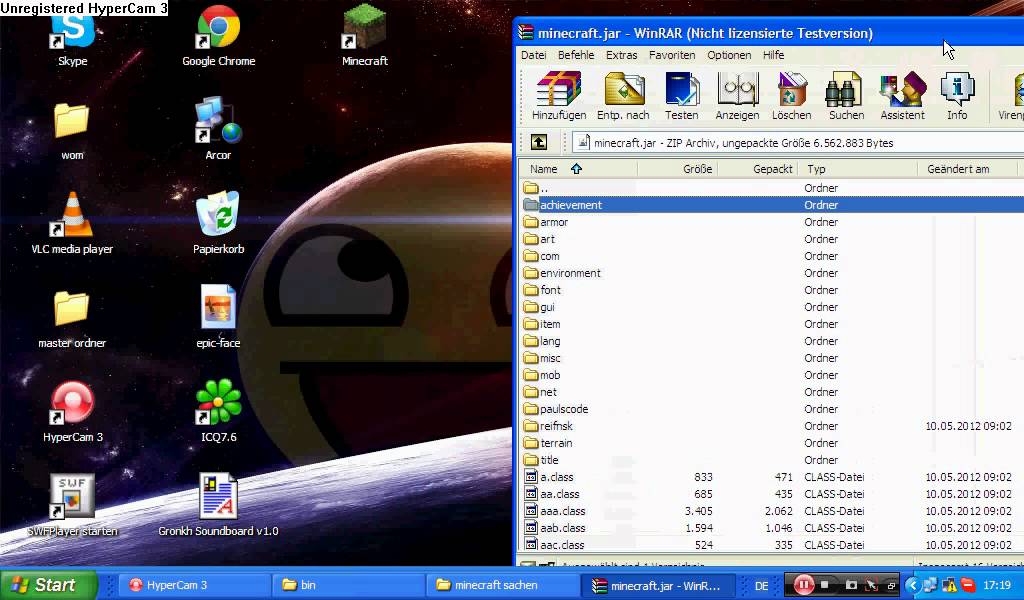Open the Optionen menu
1024x600 pixels.
(x=729, y=55)
